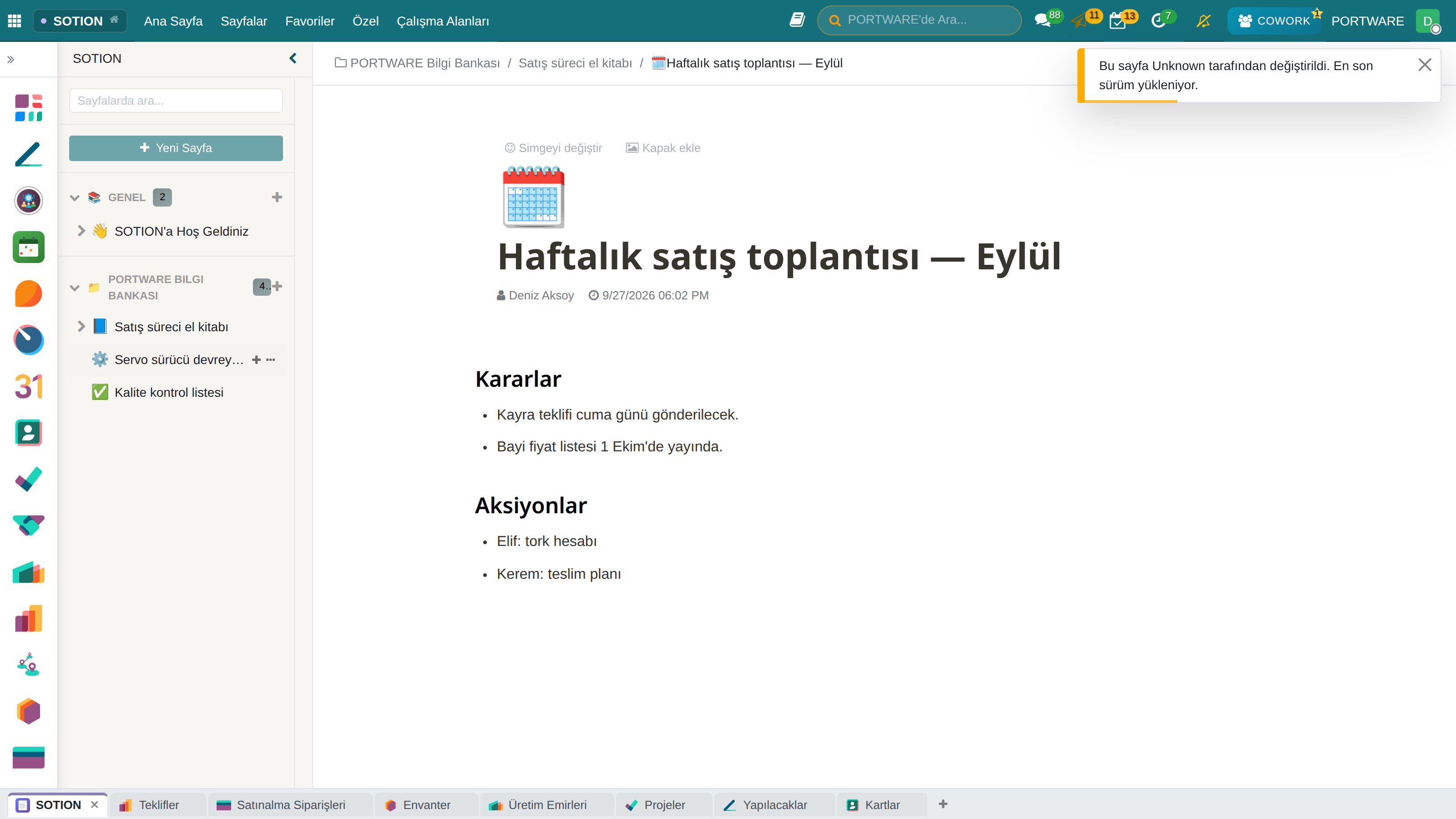This screenshot has width=1456, height=819.
Task: Open the orange chat bubble app
Action: point(28,293)
